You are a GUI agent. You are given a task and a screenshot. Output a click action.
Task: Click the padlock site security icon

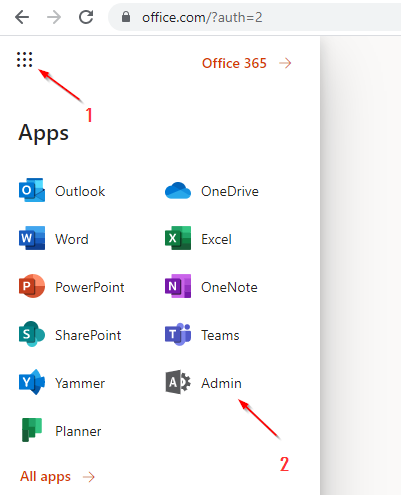click(x=126, y=17)
